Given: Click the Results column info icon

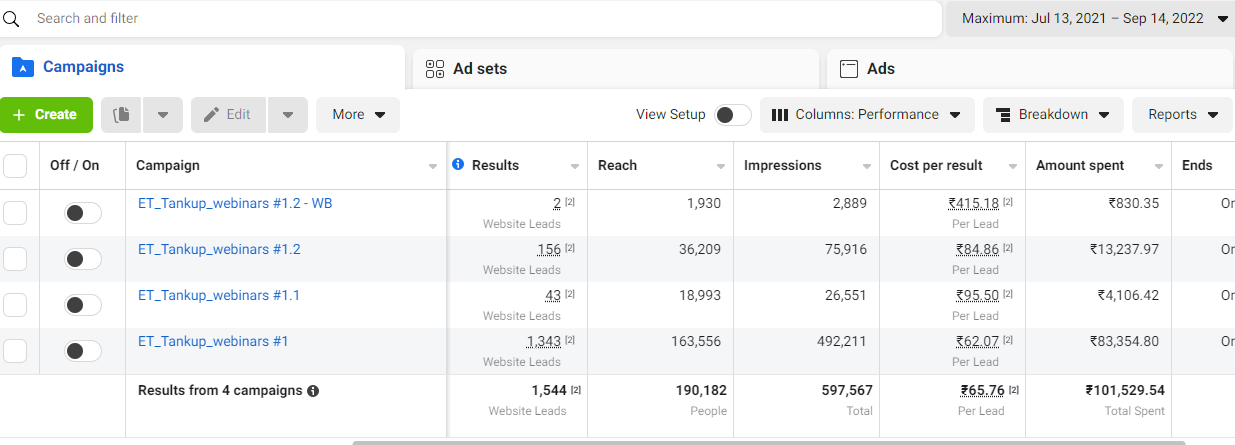Looking at the screenshot, I should 458,164.
